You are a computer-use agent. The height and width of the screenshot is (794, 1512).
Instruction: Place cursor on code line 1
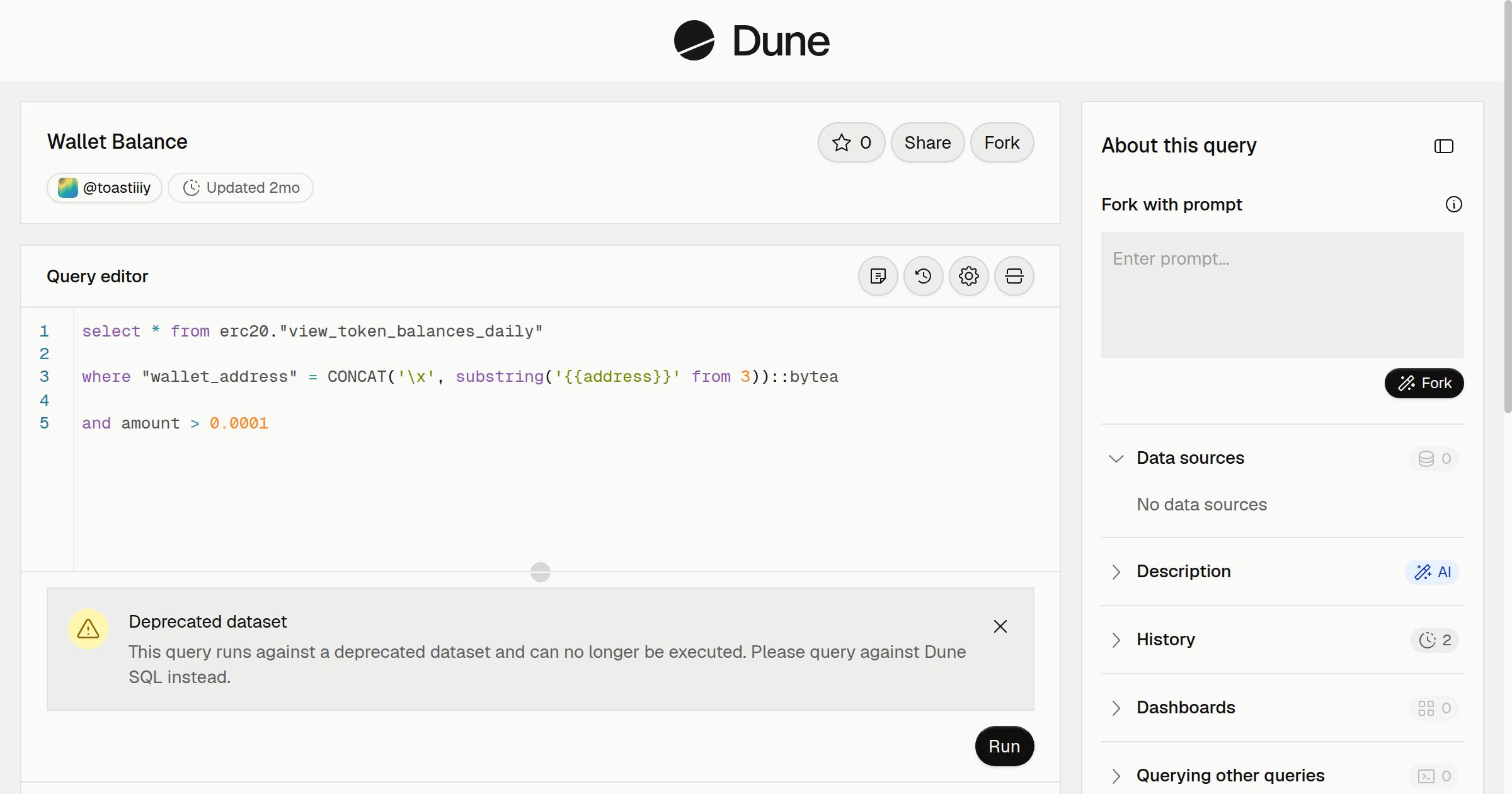point(312,331)
